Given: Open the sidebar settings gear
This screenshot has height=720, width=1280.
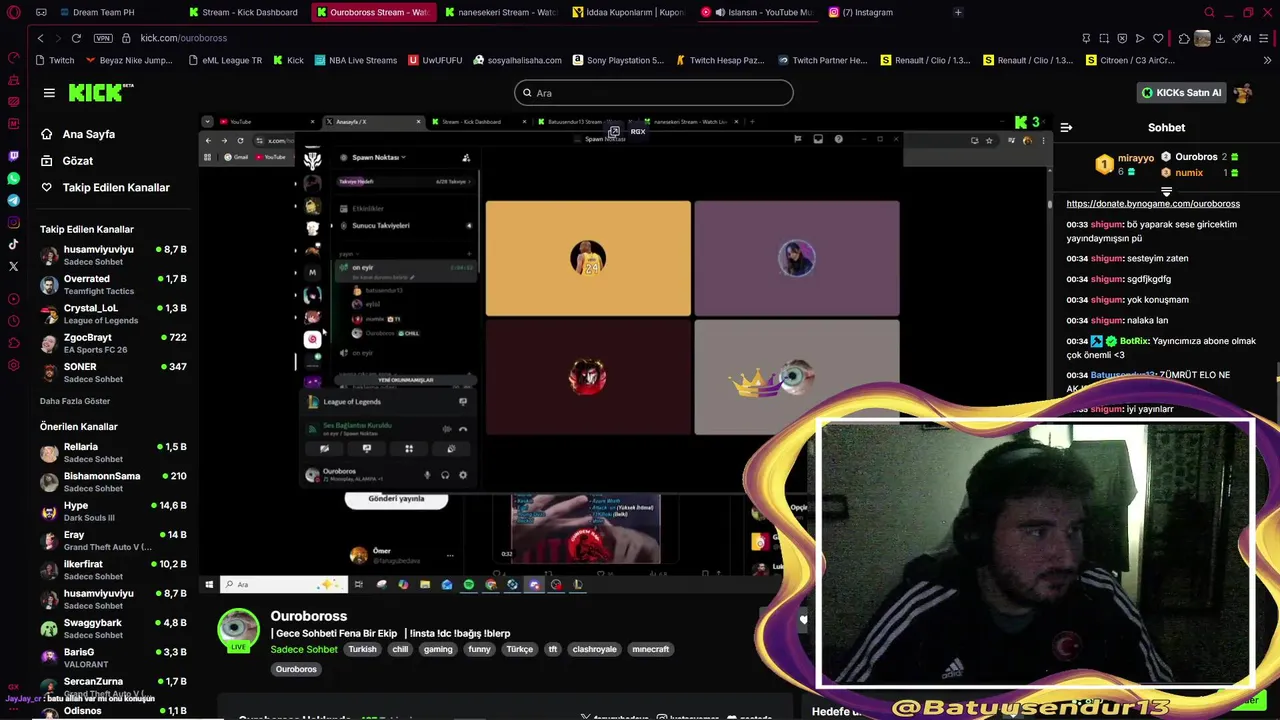Looking at the screenshot, I should [13, 365].
